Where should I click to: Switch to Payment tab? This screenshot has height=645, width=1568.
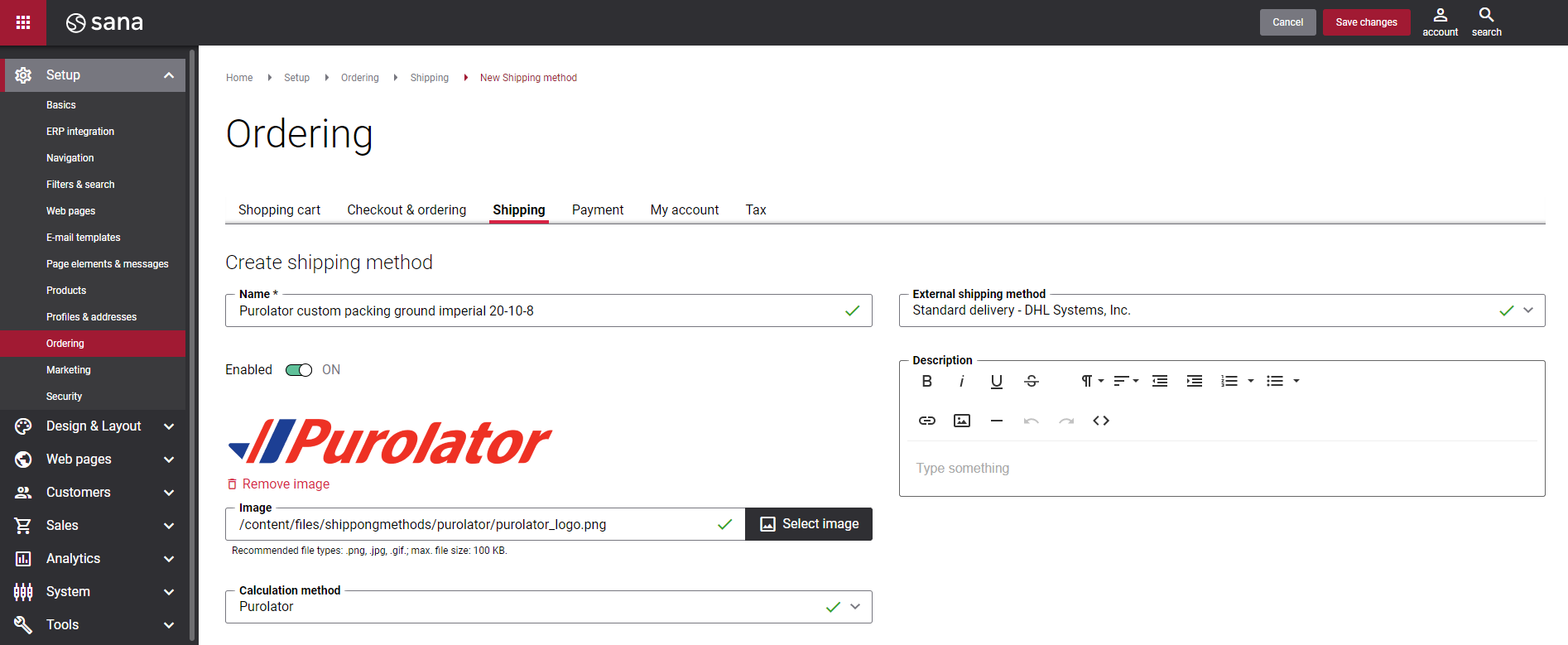pos(598,210)
